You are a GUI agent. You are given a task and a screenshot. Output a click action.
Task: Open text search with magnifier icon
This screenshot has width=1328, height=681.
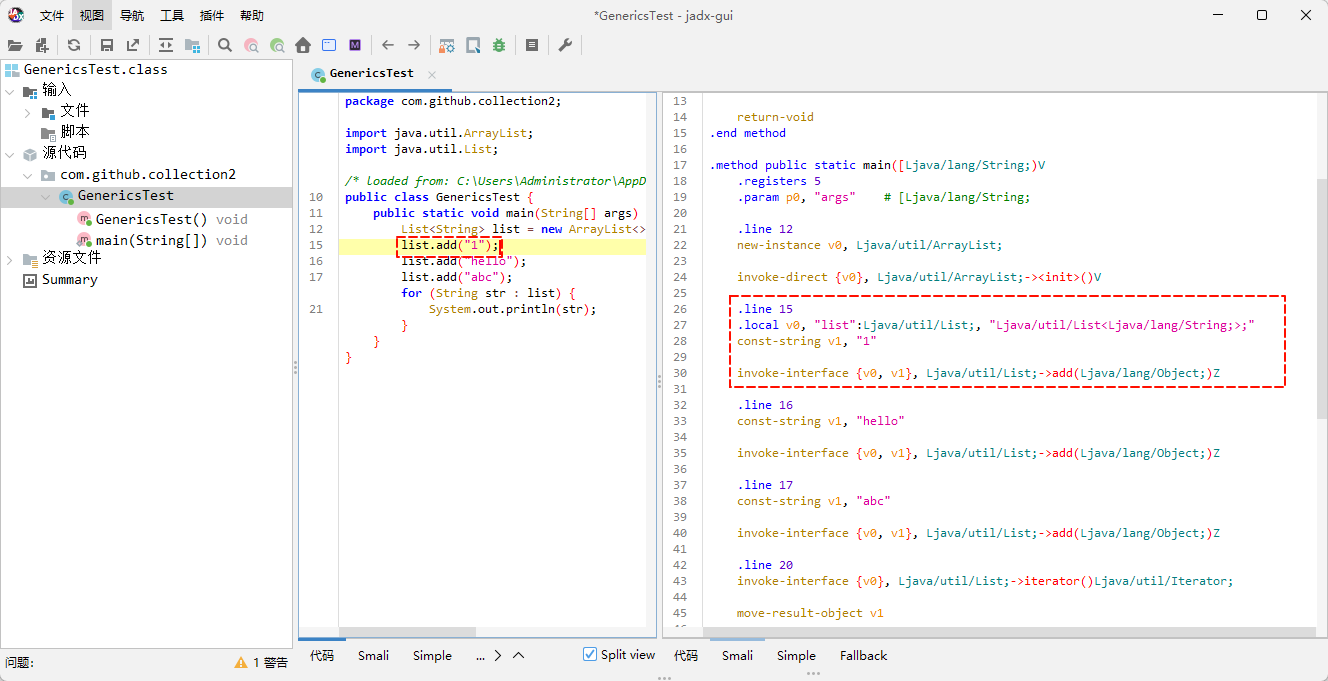click(225, 45)
